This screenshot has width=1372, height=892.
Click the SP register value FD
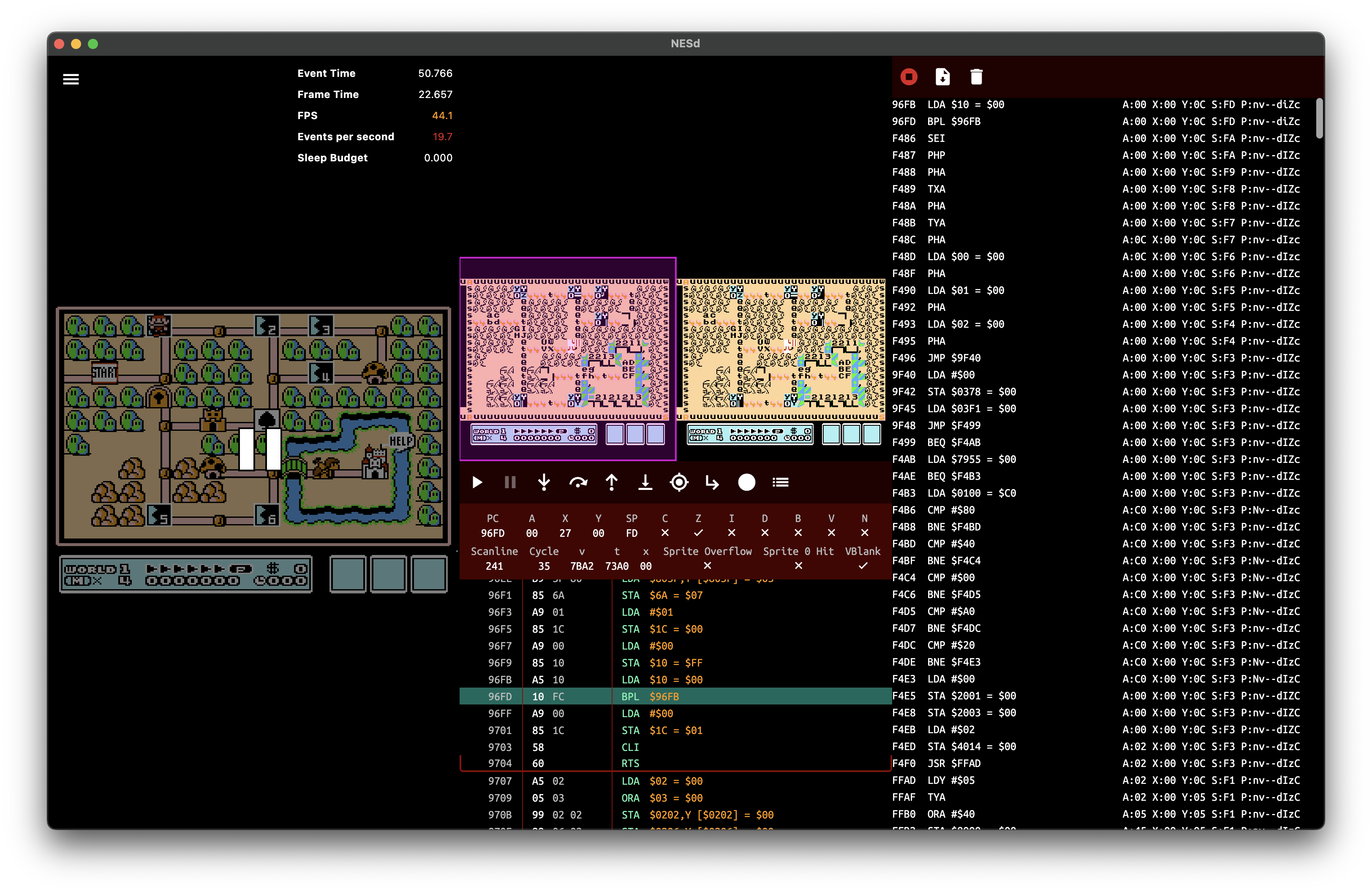coord(632,533)
